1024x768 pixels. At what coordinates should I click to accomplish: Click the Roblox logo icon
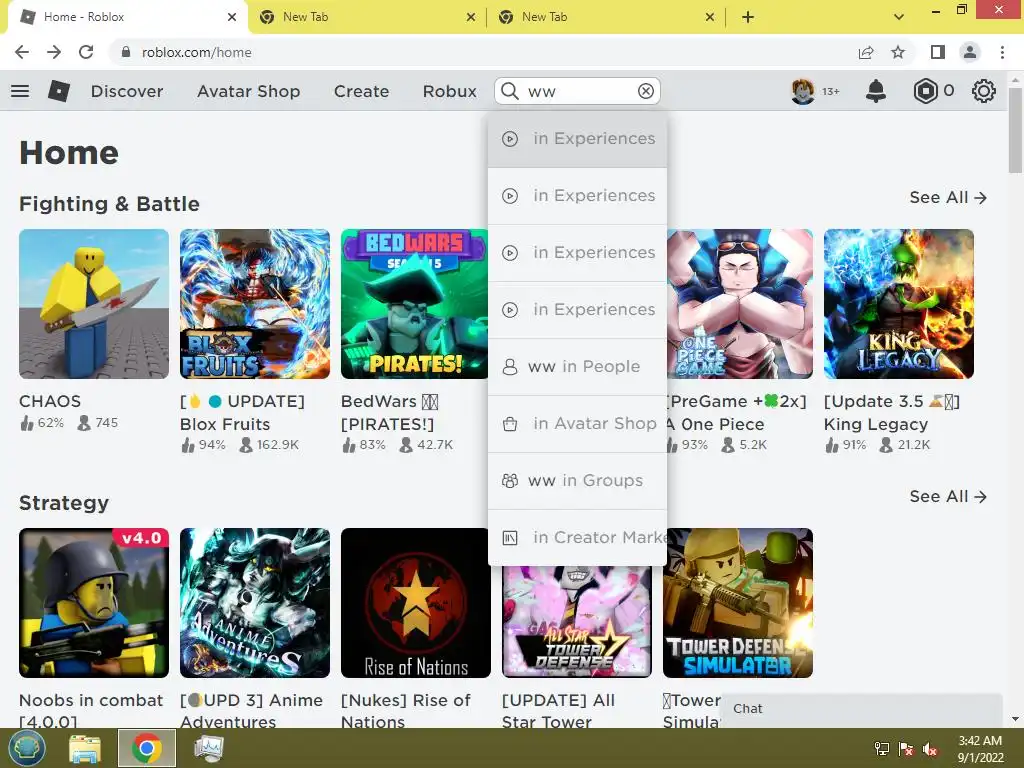(x=59, y=91)
